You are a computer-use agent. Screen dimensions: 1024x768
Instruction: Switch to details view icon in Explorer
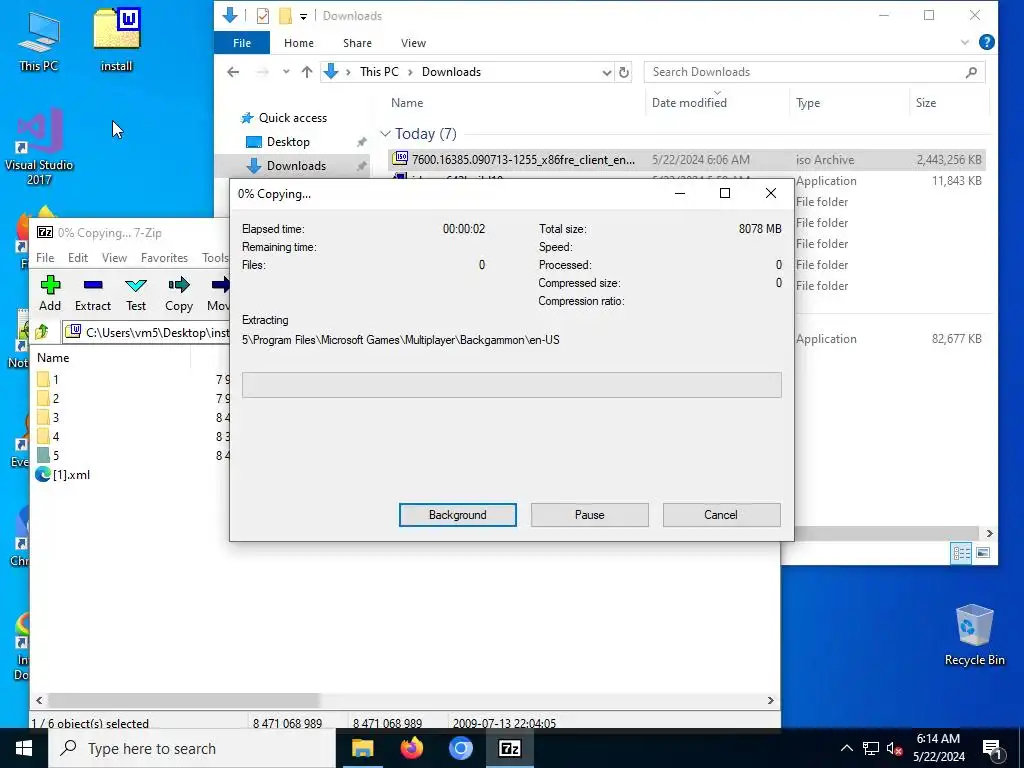pos(961,553)
